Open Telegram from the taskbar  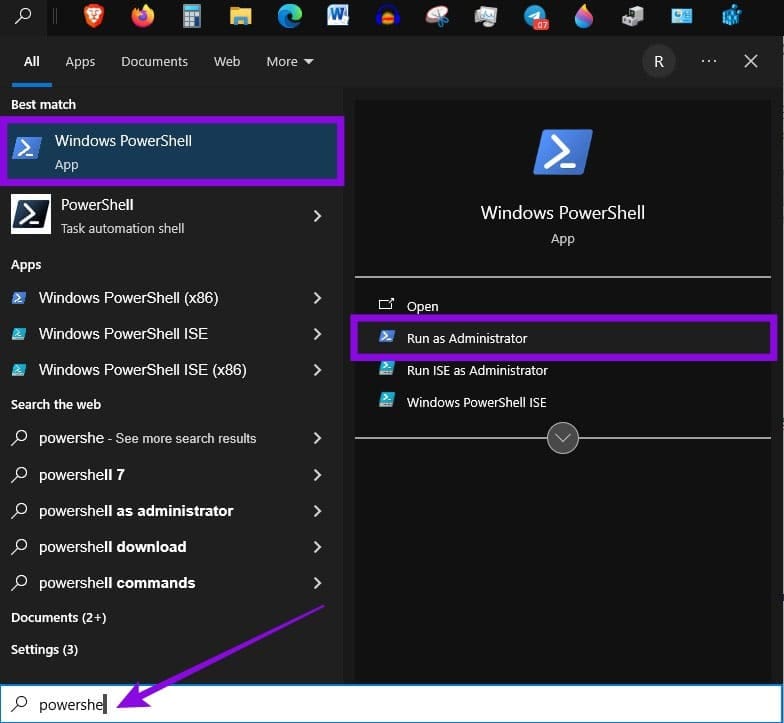(536, 16)
